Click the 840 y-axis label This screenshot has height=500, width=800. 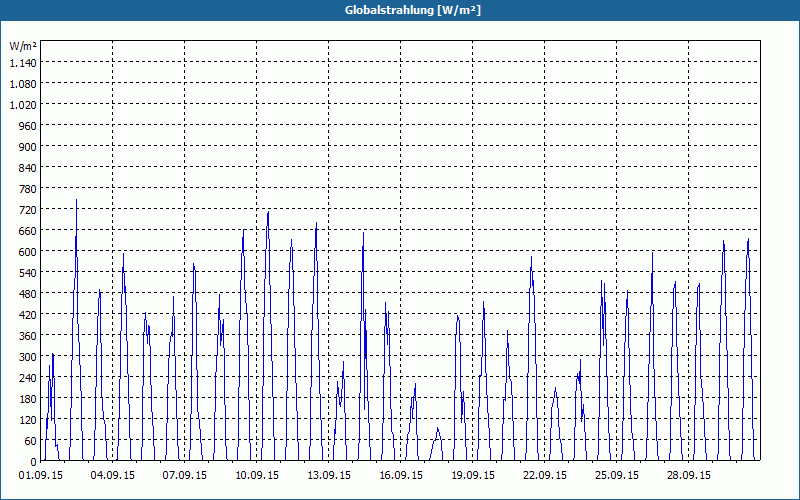[x=28, y=168]
